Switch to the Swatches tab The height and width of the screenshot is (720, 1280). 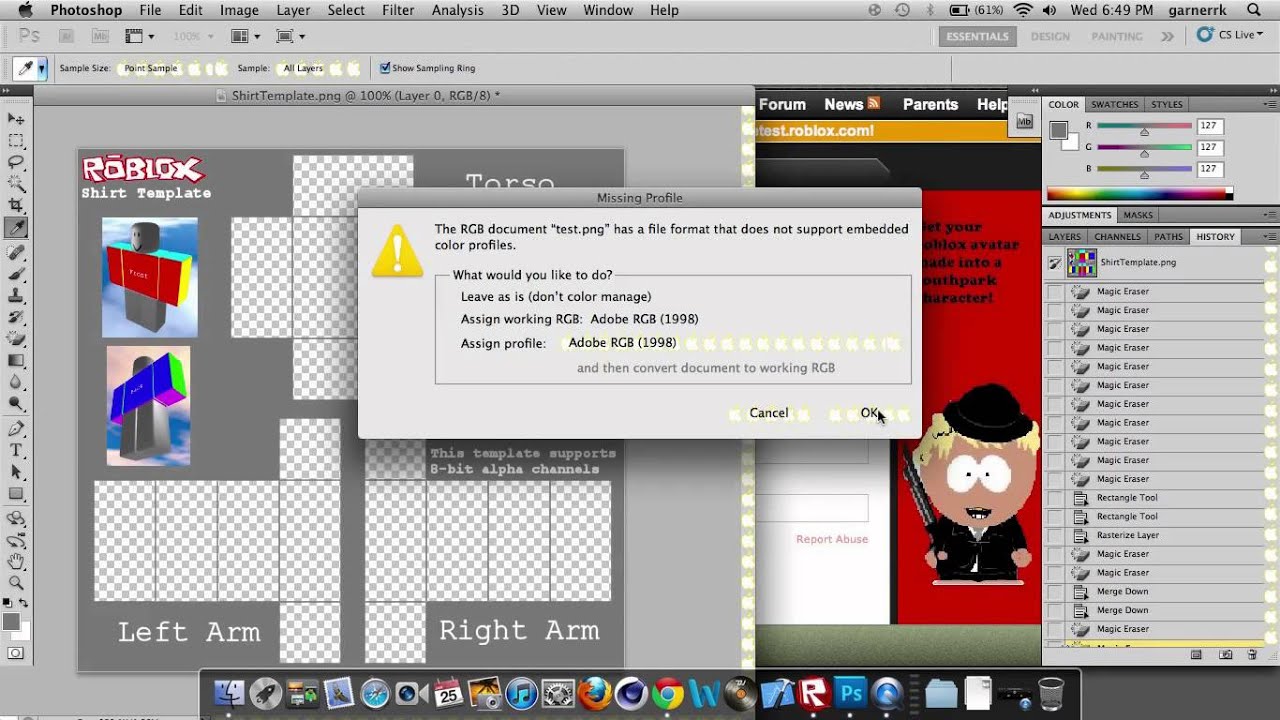[x=1114, y=104]
